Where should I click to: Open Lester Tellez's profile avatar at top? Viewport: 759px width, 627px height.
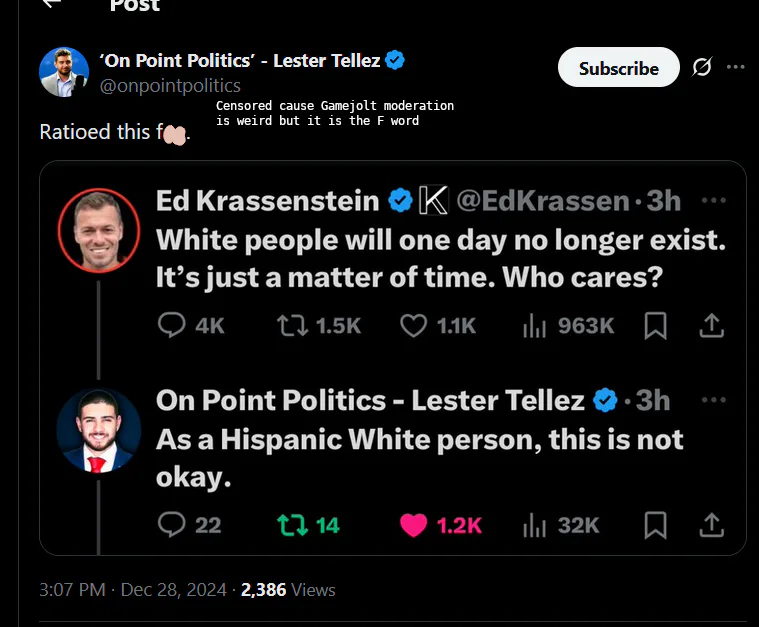tap(64, 72)
